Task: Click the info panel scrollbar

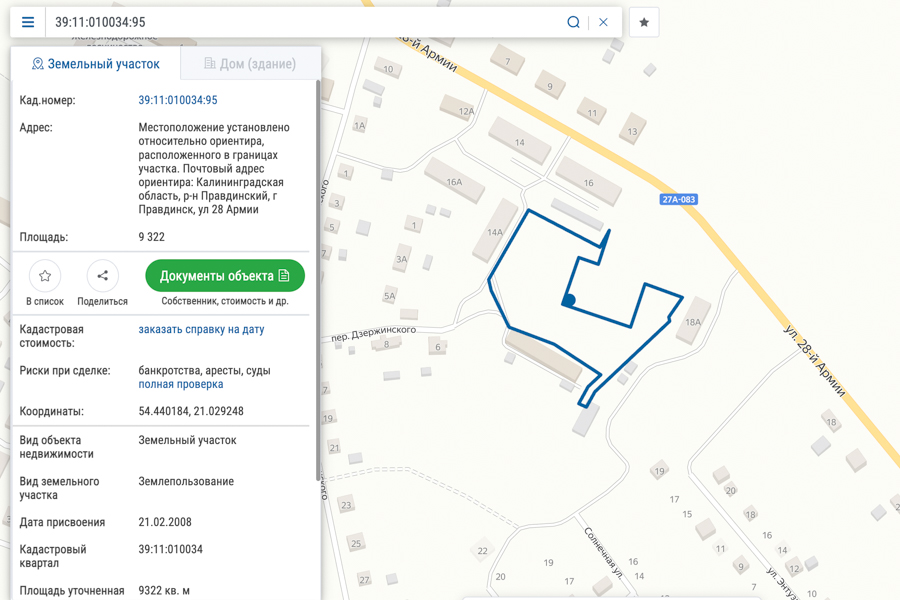Action: (x=317, y=280)
